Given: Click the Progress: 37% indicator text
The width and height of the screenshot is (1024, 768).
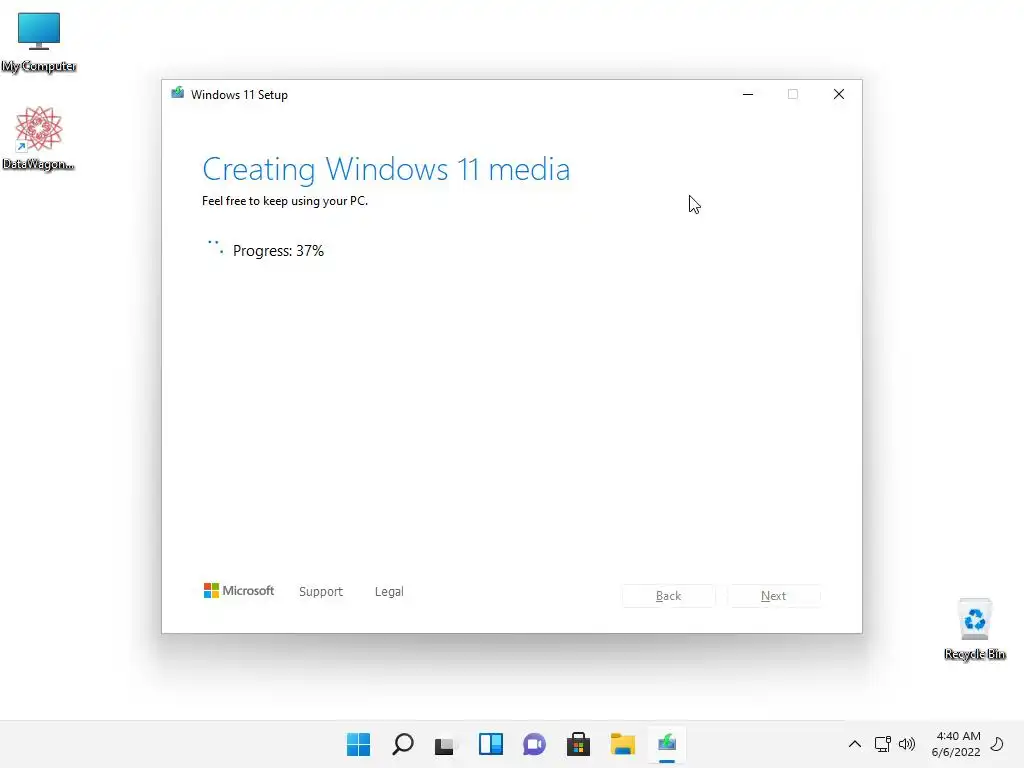Looking at the screenshot, I should pos(278,251).
